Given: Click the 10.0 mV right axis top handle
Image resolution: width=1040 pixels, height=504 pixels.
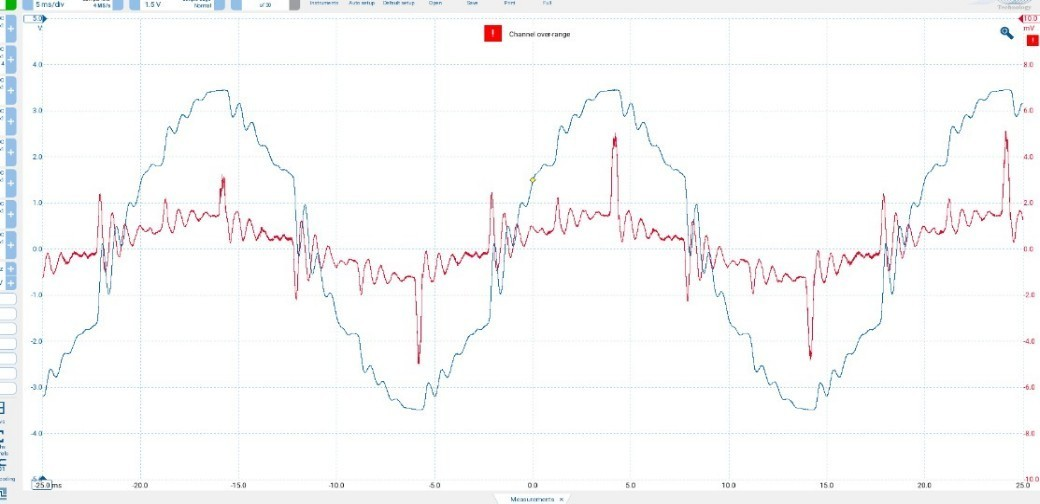Looking at the screenshot, I should pyautogui.click(x=1029, y=19).
